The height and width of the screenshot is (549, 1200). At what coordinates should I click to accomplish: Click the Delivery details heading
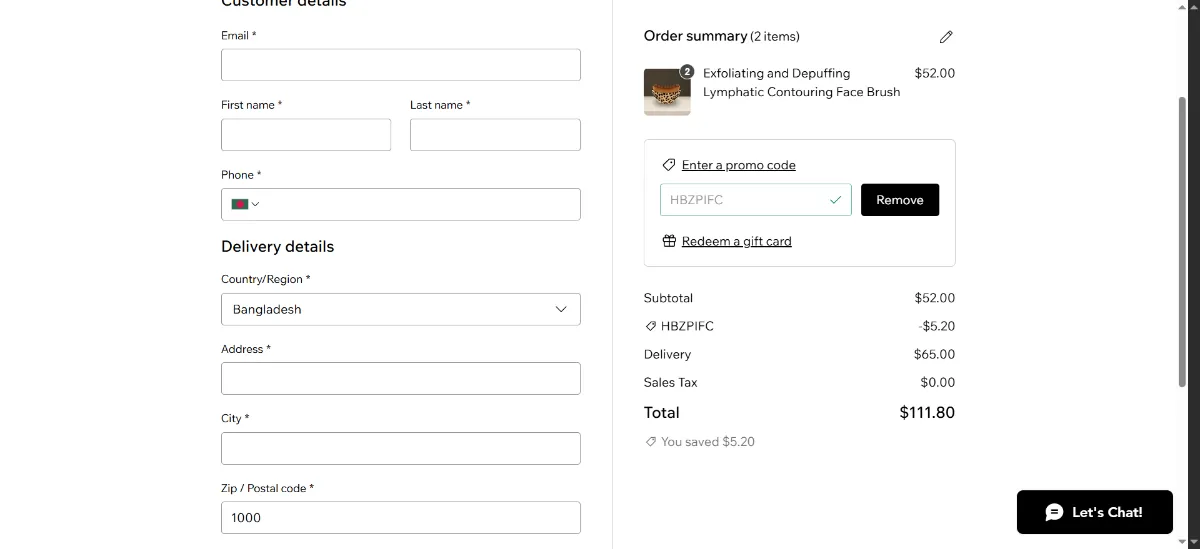(278, 246)
